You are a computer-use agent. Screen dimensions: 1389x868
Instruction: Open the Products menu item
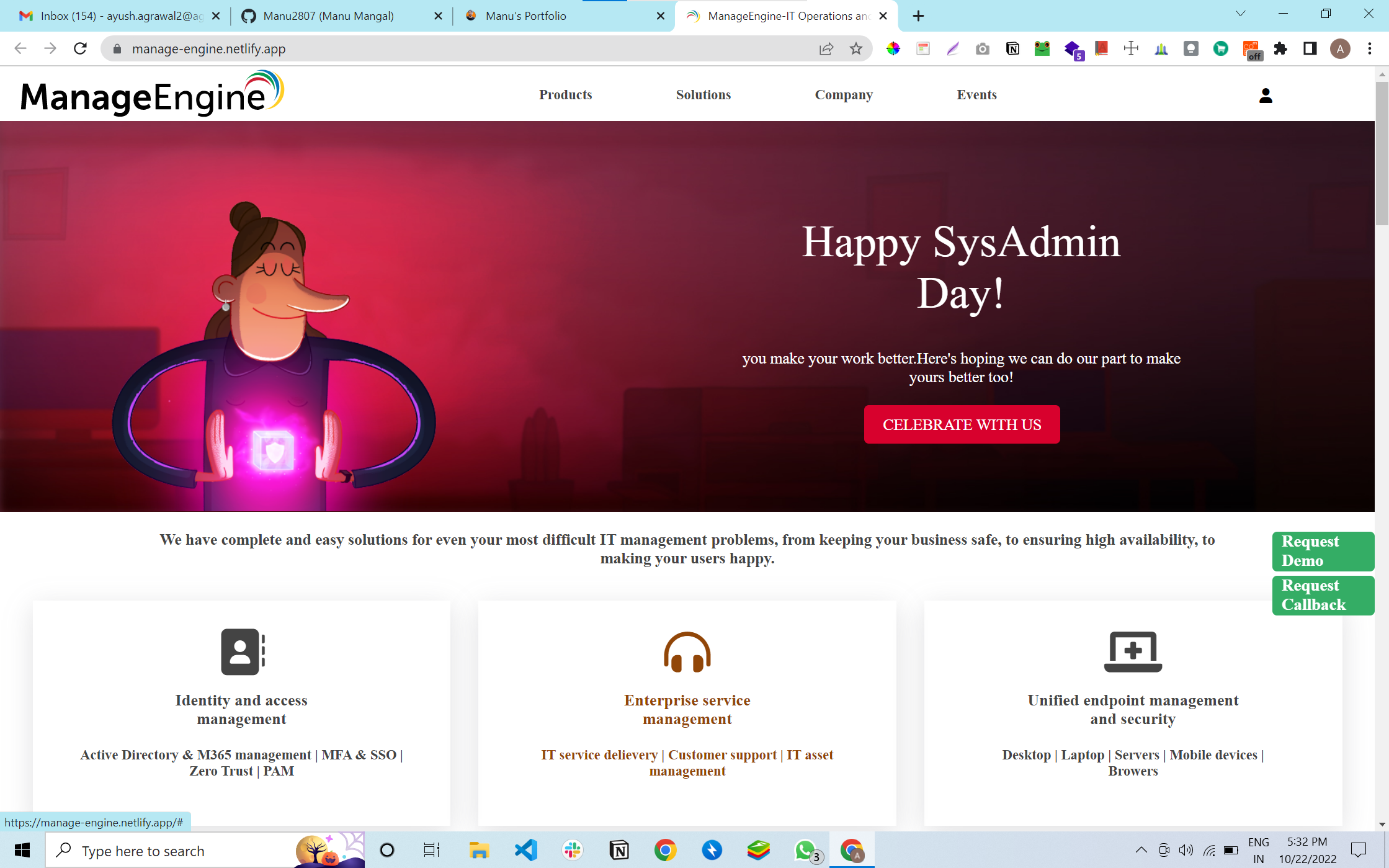[x=565, y=95]
